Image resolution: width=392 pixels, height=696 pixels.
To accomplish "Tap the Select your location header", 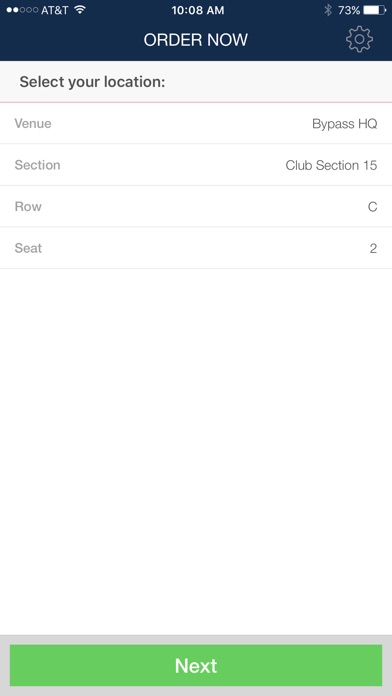I will [x=92, y=82].
